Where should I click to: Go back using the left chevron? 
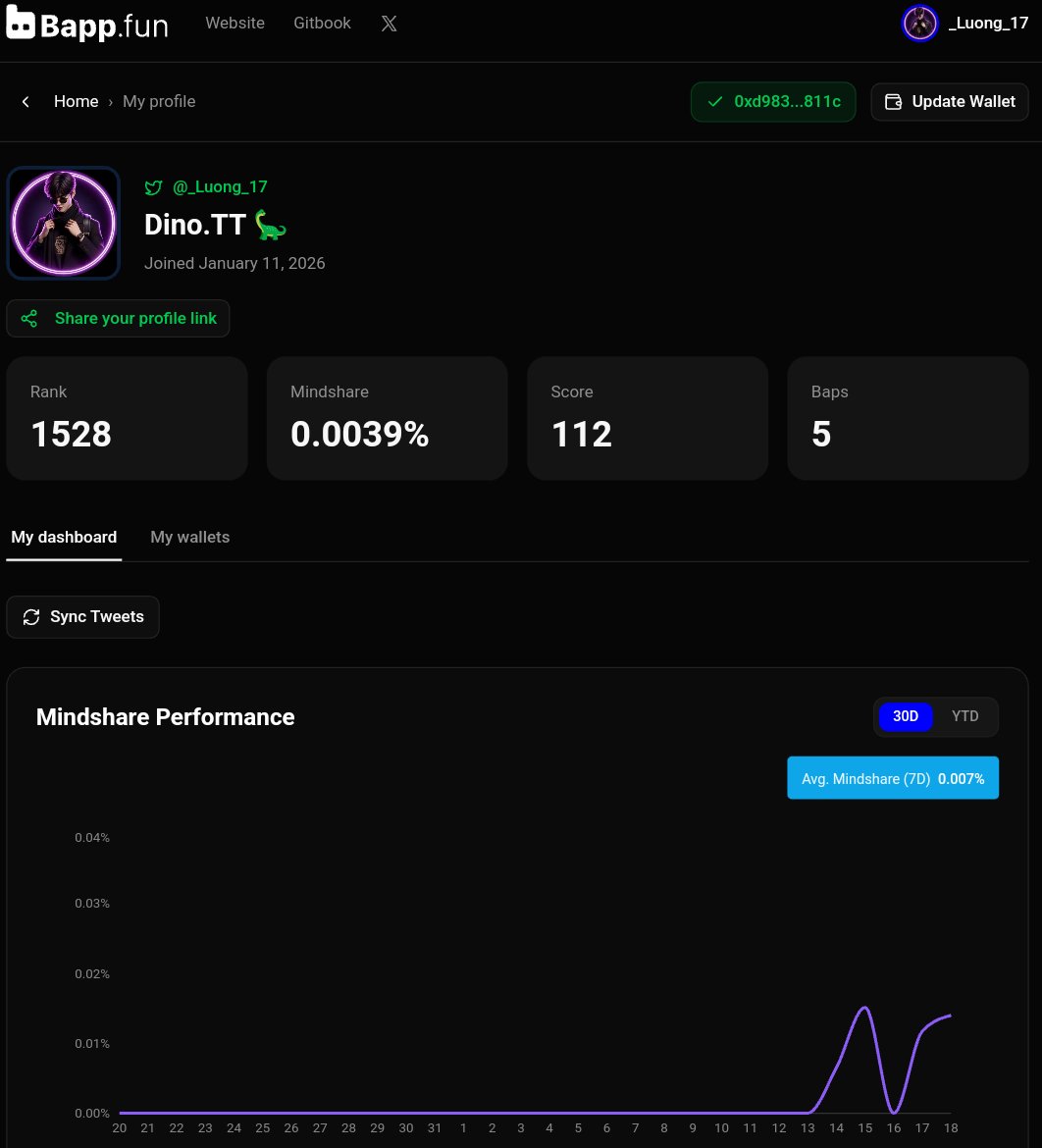tap(26, 102)
